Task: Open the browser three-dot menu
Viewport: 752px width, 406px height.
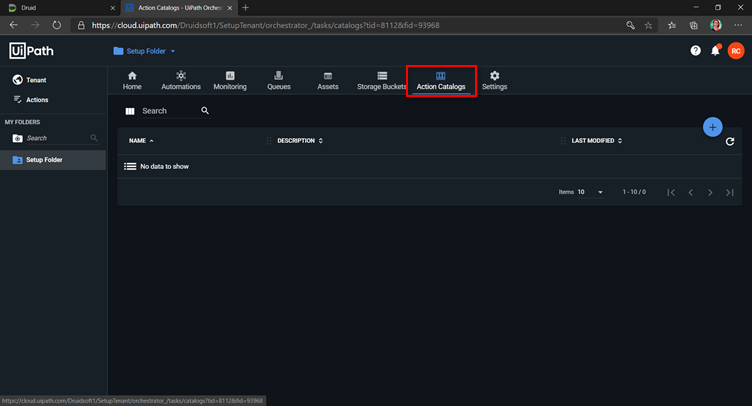Action: point(738,25)
